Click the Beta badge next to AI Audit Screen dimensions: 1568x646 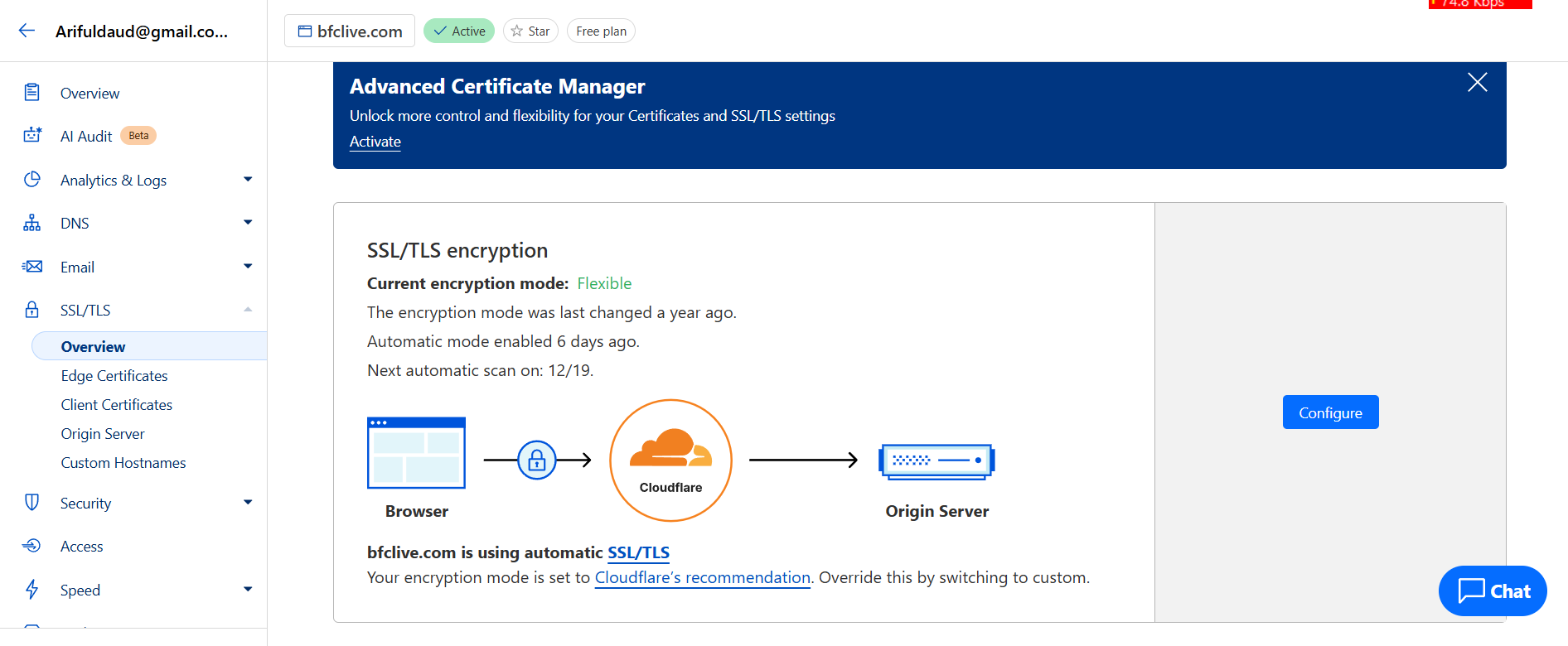point(138,135)
